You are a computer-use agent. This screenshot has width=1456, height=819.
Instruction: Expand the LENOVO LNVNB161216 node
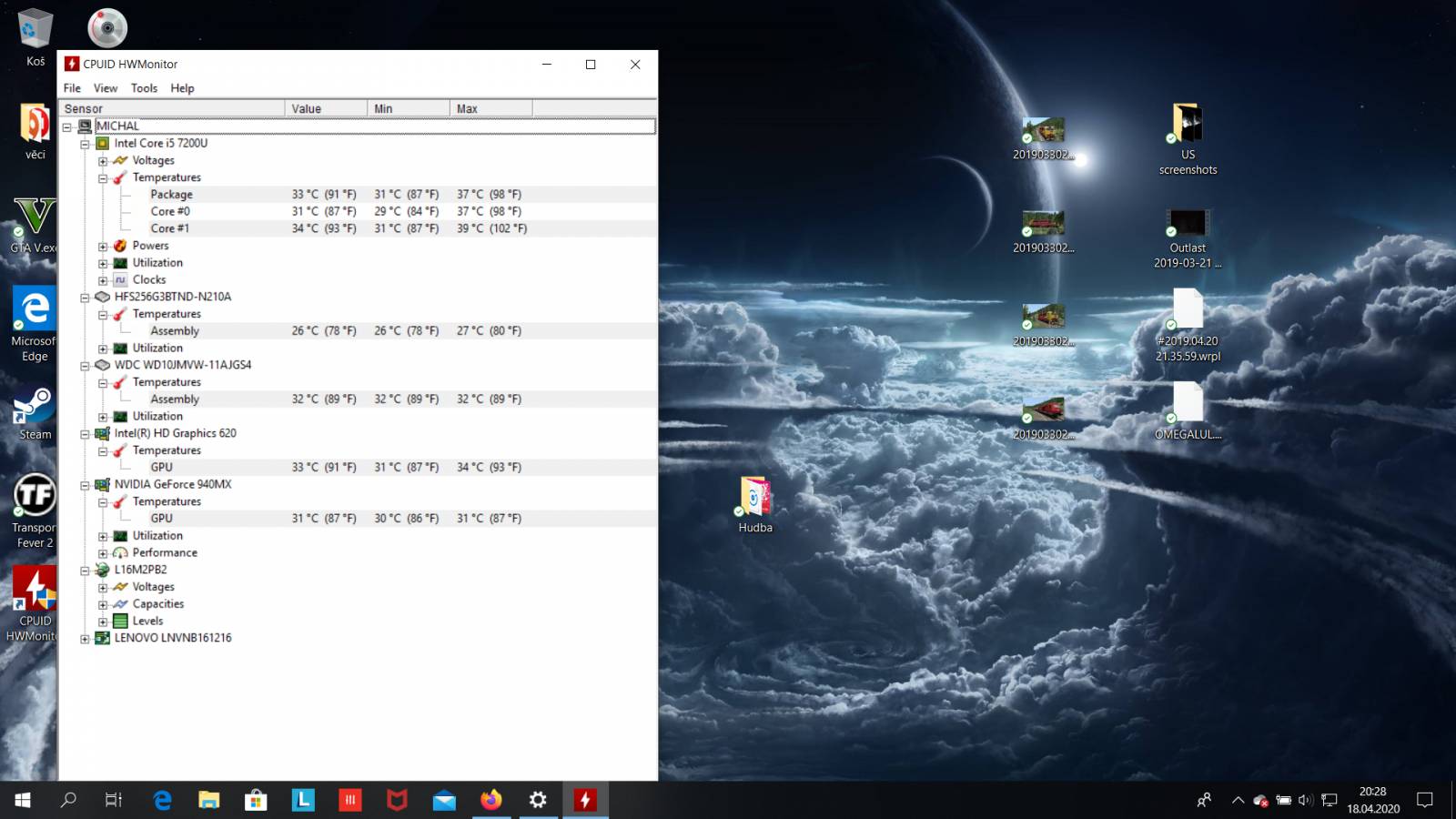[x=85, y=639]
